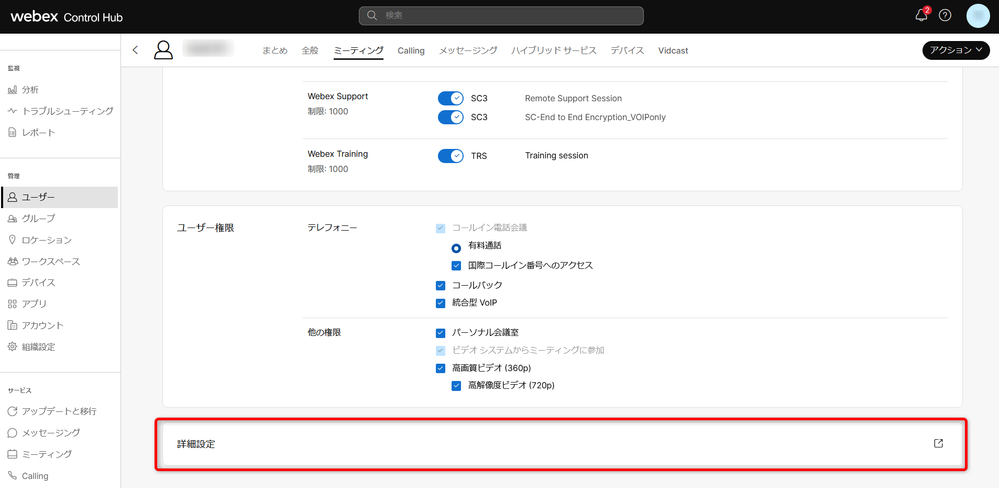Switch to the Calling tab
This screenshot has width=999, height=488.
tap(411, 50)
